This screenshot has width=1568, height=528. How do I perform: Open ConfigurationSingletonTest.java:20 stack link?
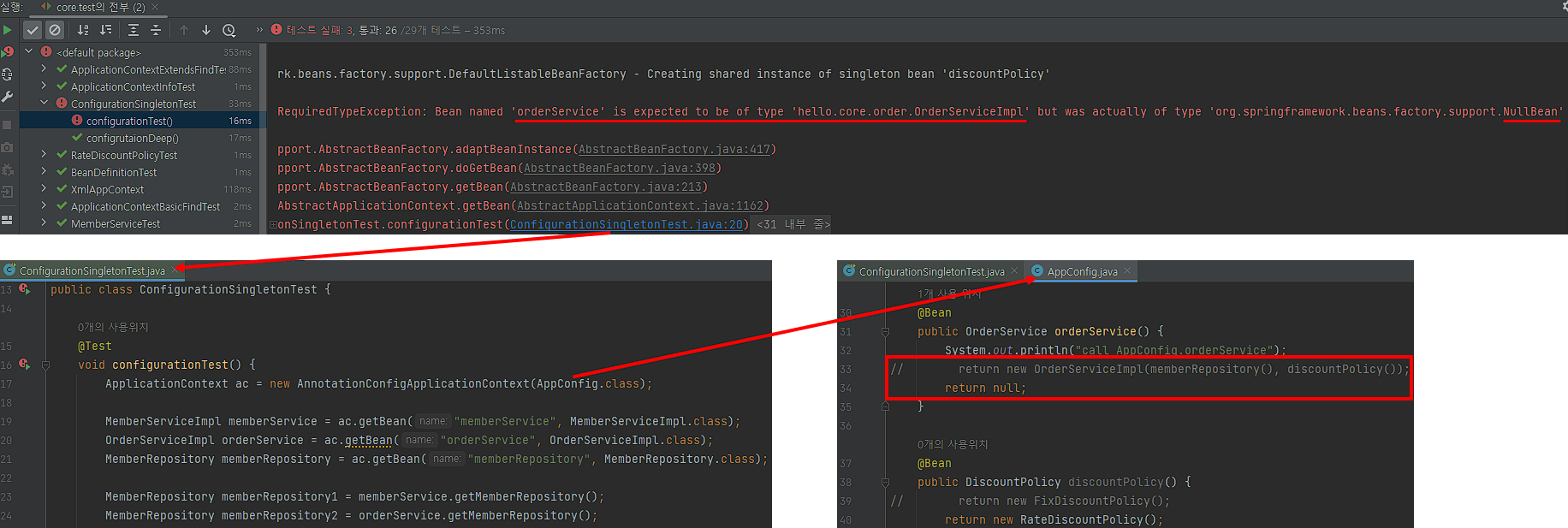point(627,224)
